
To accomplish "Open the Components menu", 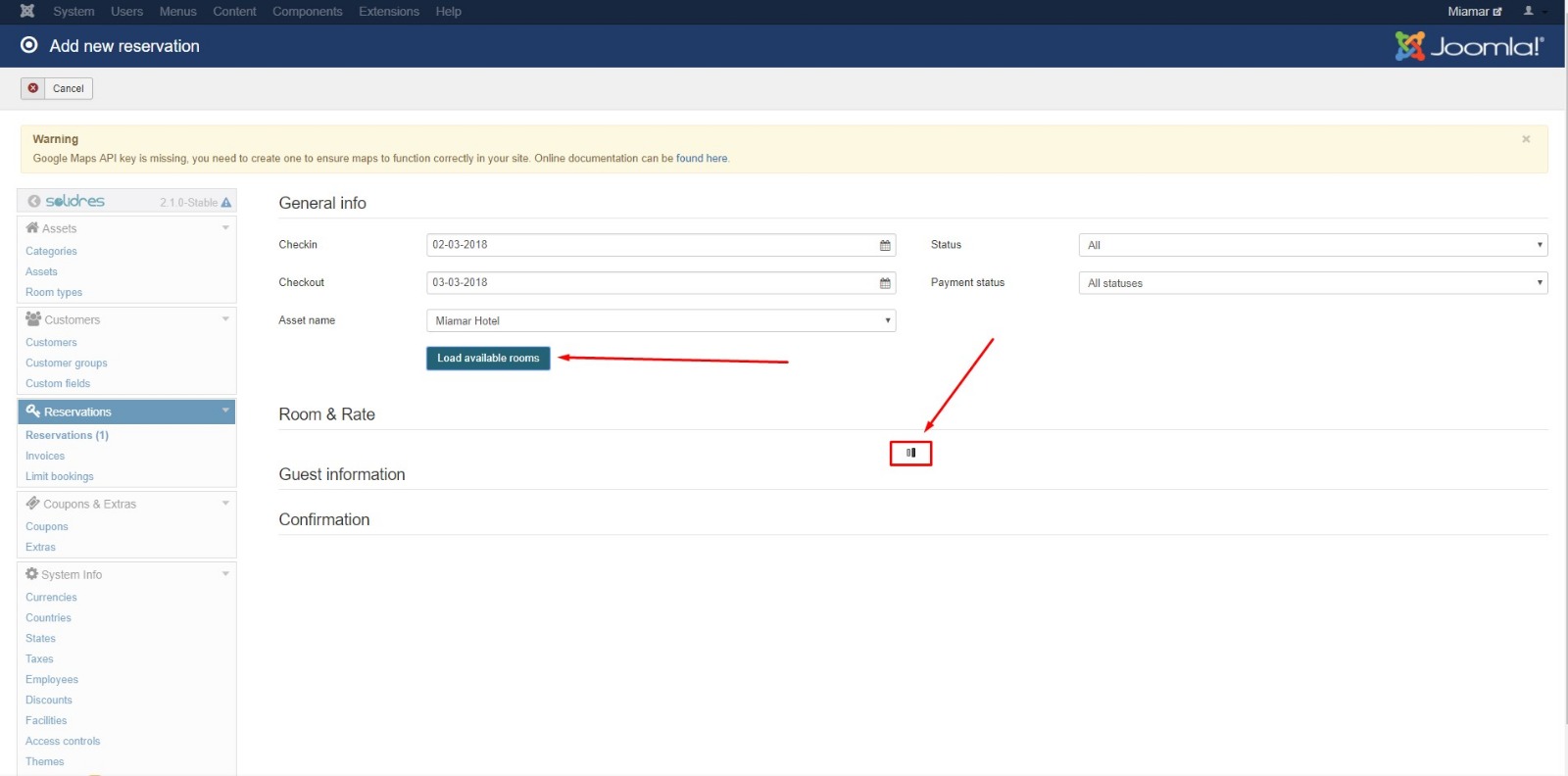I will tap(307, 12).
